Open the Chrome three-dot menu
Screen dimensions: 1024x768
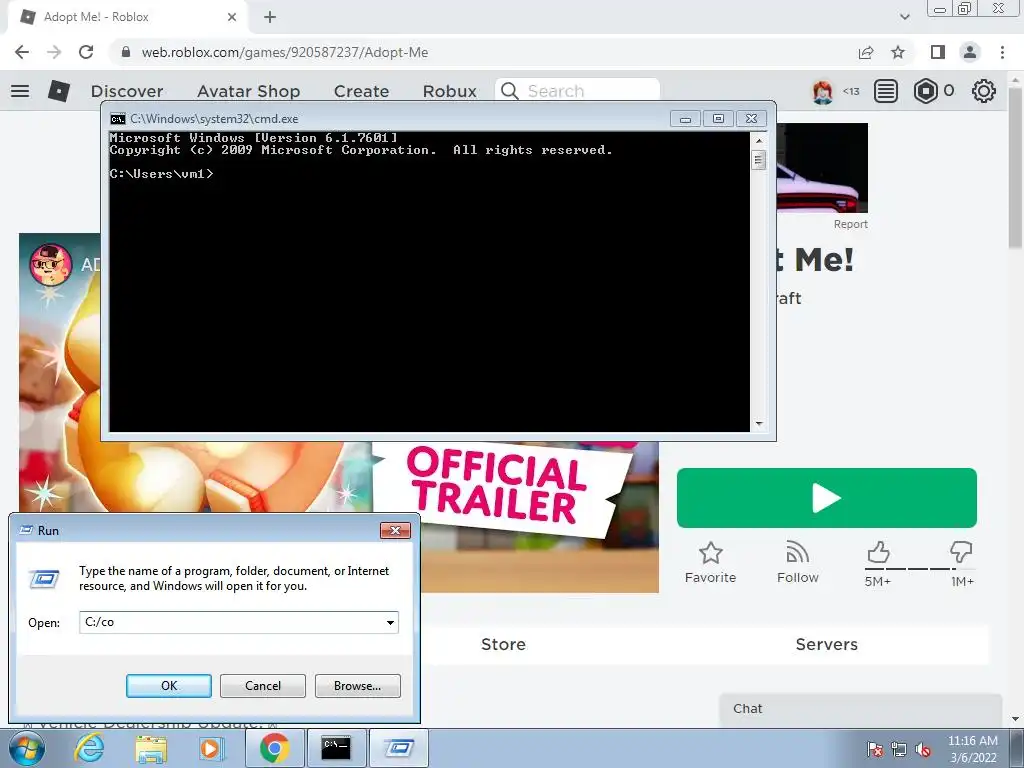coord(1002,52)
